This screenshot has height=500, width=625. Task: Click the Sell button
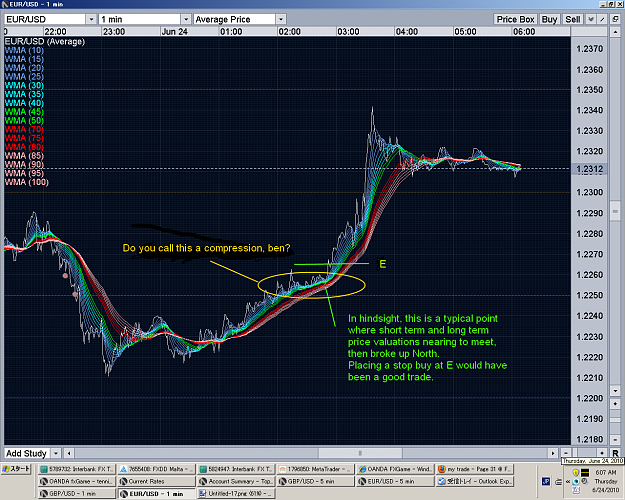tap(573, 19)
